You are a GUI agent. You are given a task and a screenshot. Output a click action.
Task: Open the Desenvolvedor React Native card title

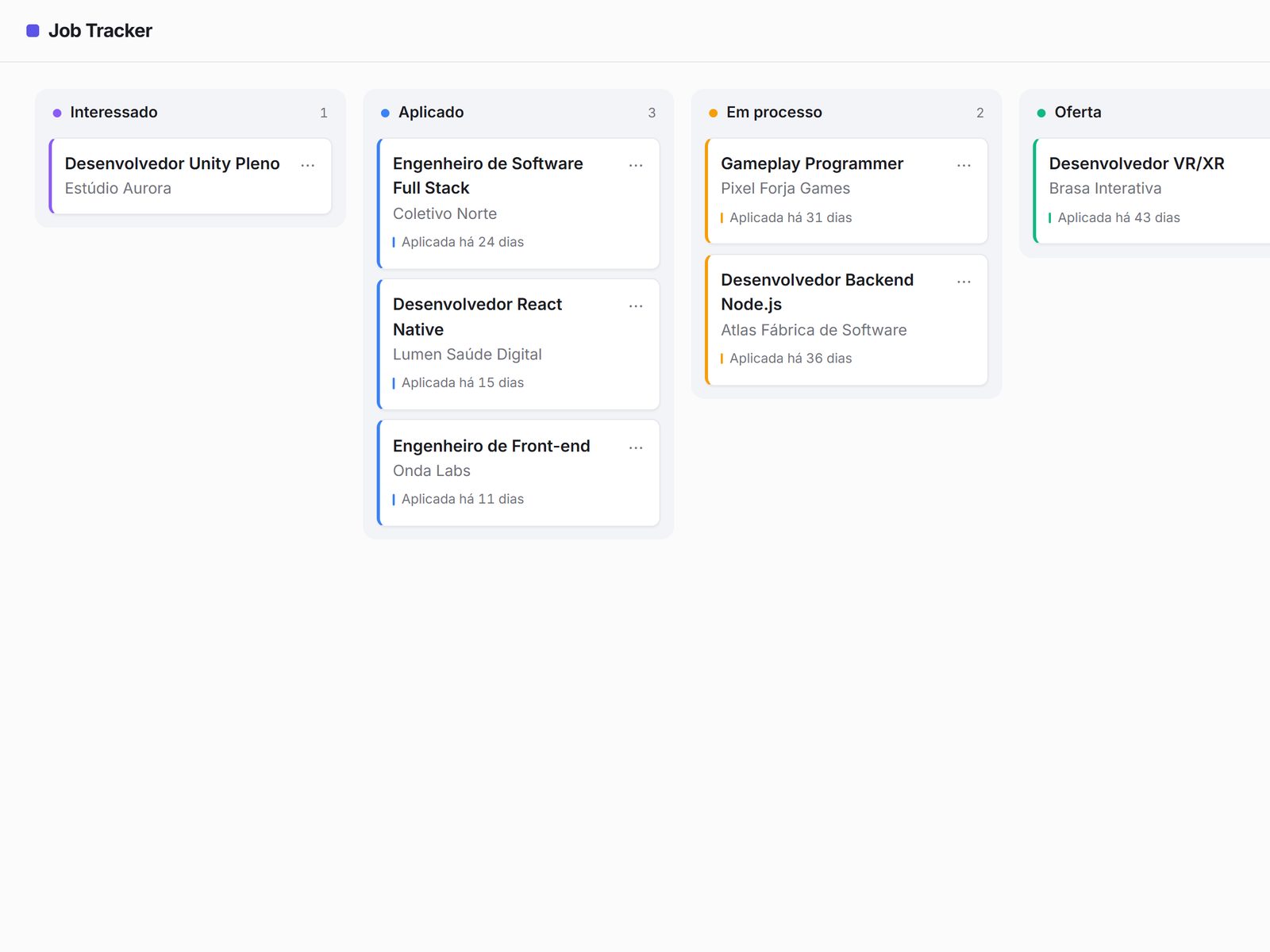pyautogui.click(x=477, y=317)
